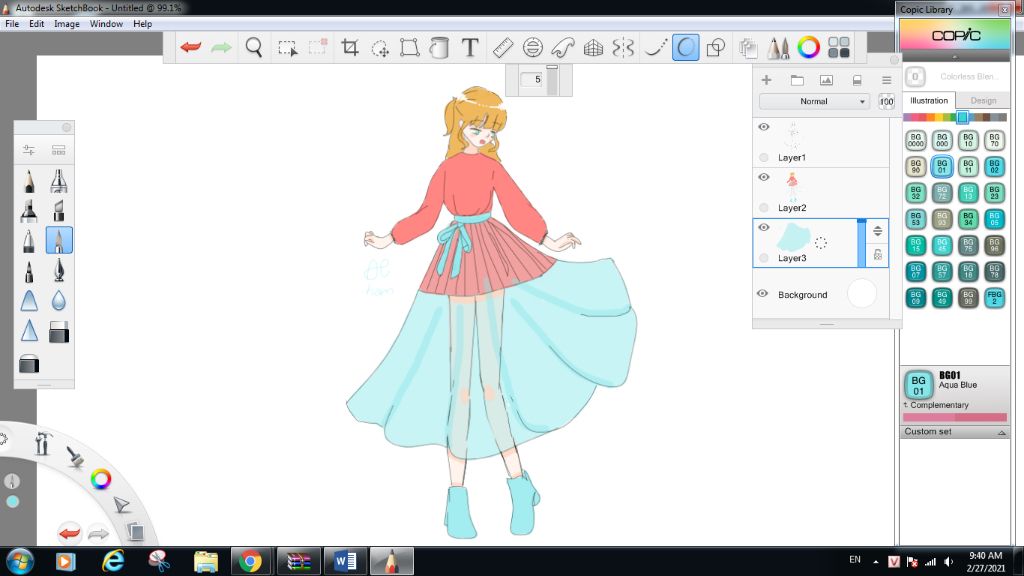Select the hard eraser in brush palette
Screen dimensions: 1024x576
59,332
